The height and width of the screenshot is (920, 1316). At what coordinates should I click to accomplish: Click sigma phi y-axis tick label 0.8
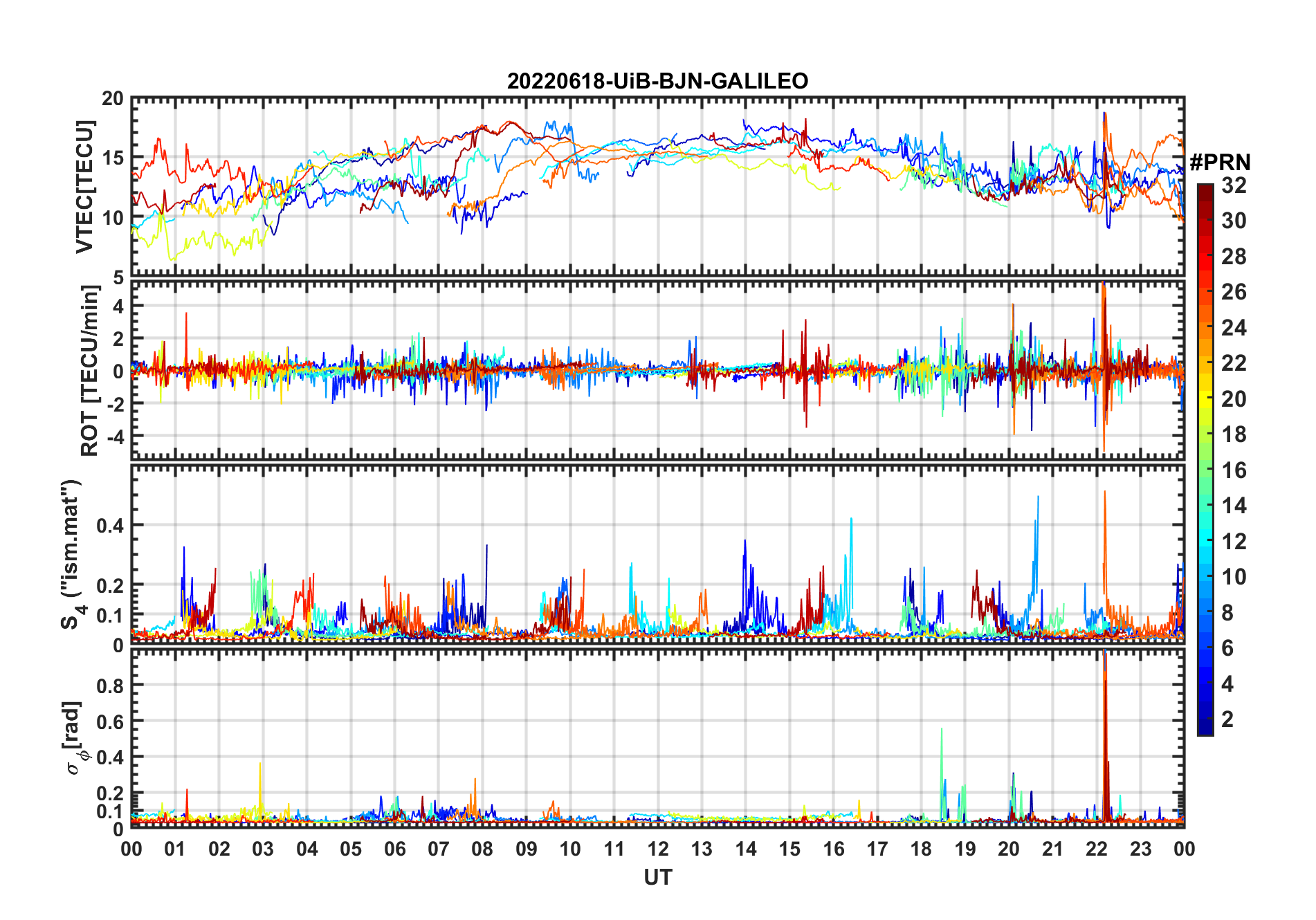(x=110, y=686)
